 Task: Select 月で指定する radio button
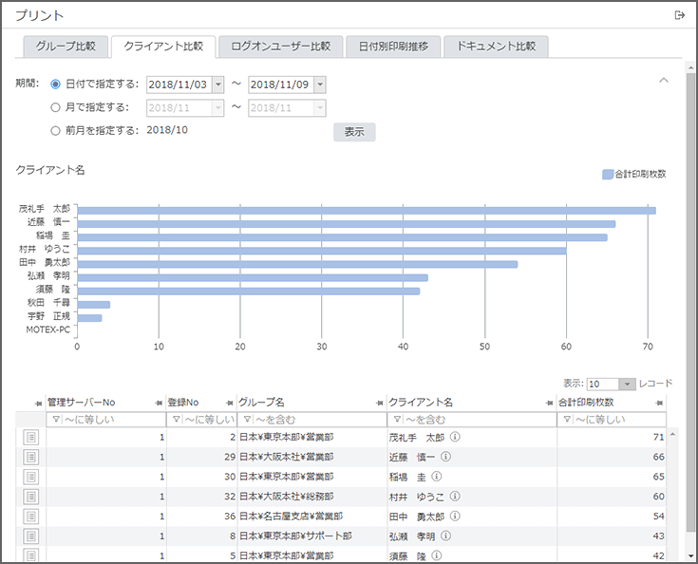(55, 107)
